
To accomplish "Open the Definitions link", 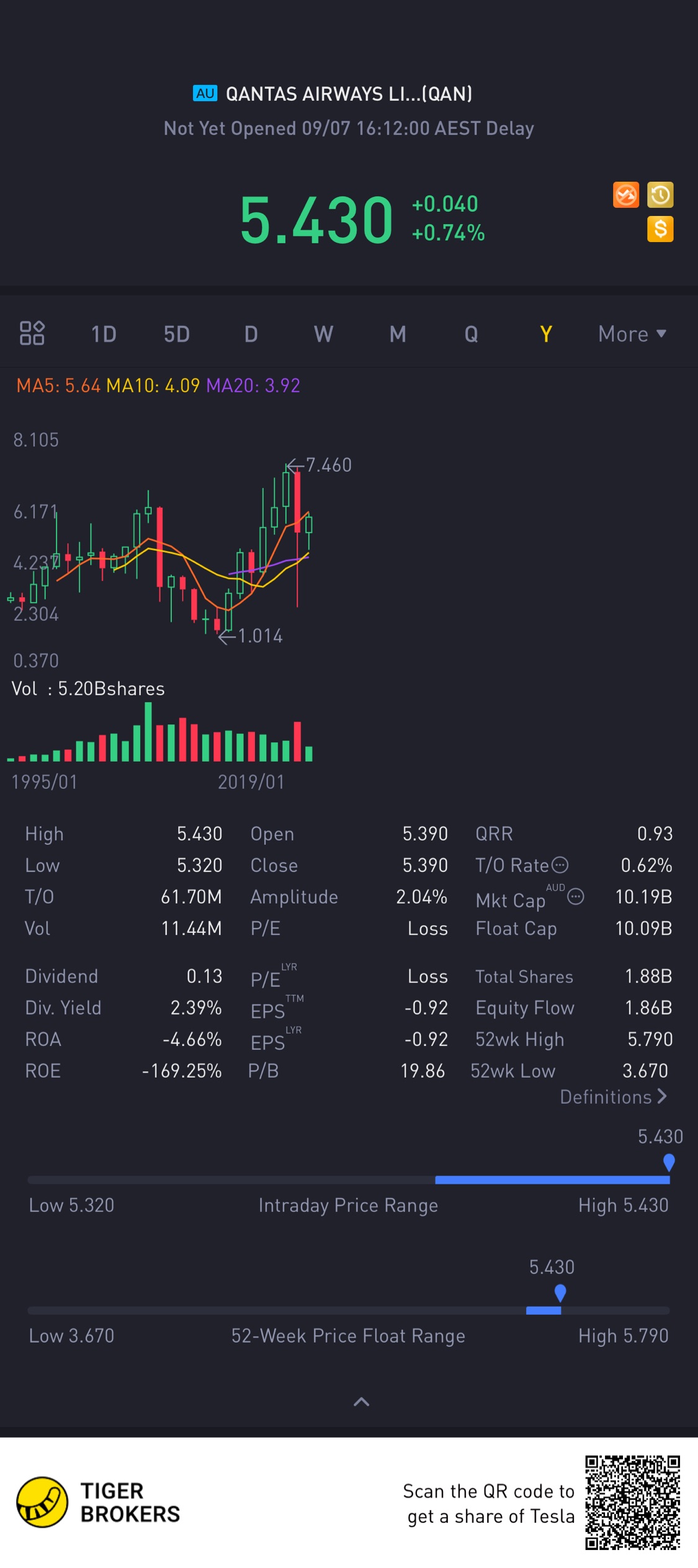I will coord(613,1097).
